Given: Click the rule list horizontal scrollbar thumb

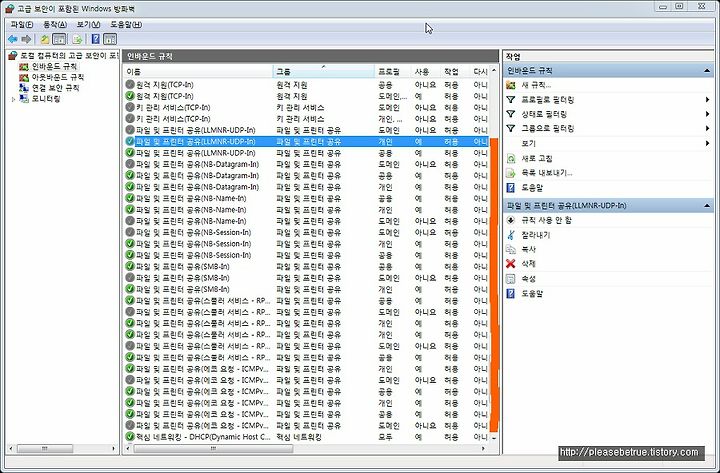Looking at the screenshot, I should [213, 448].
